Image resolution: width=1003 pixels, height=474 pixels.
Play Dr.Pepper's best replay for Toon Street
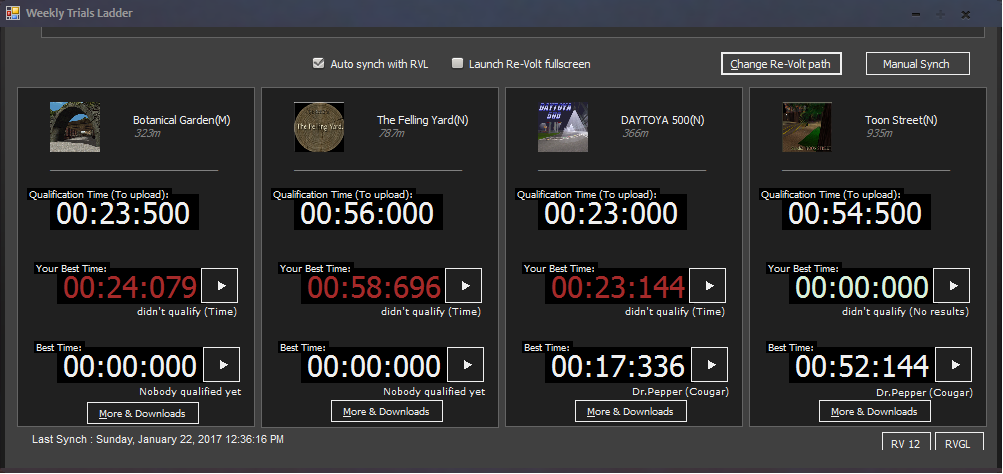(953, 365)
